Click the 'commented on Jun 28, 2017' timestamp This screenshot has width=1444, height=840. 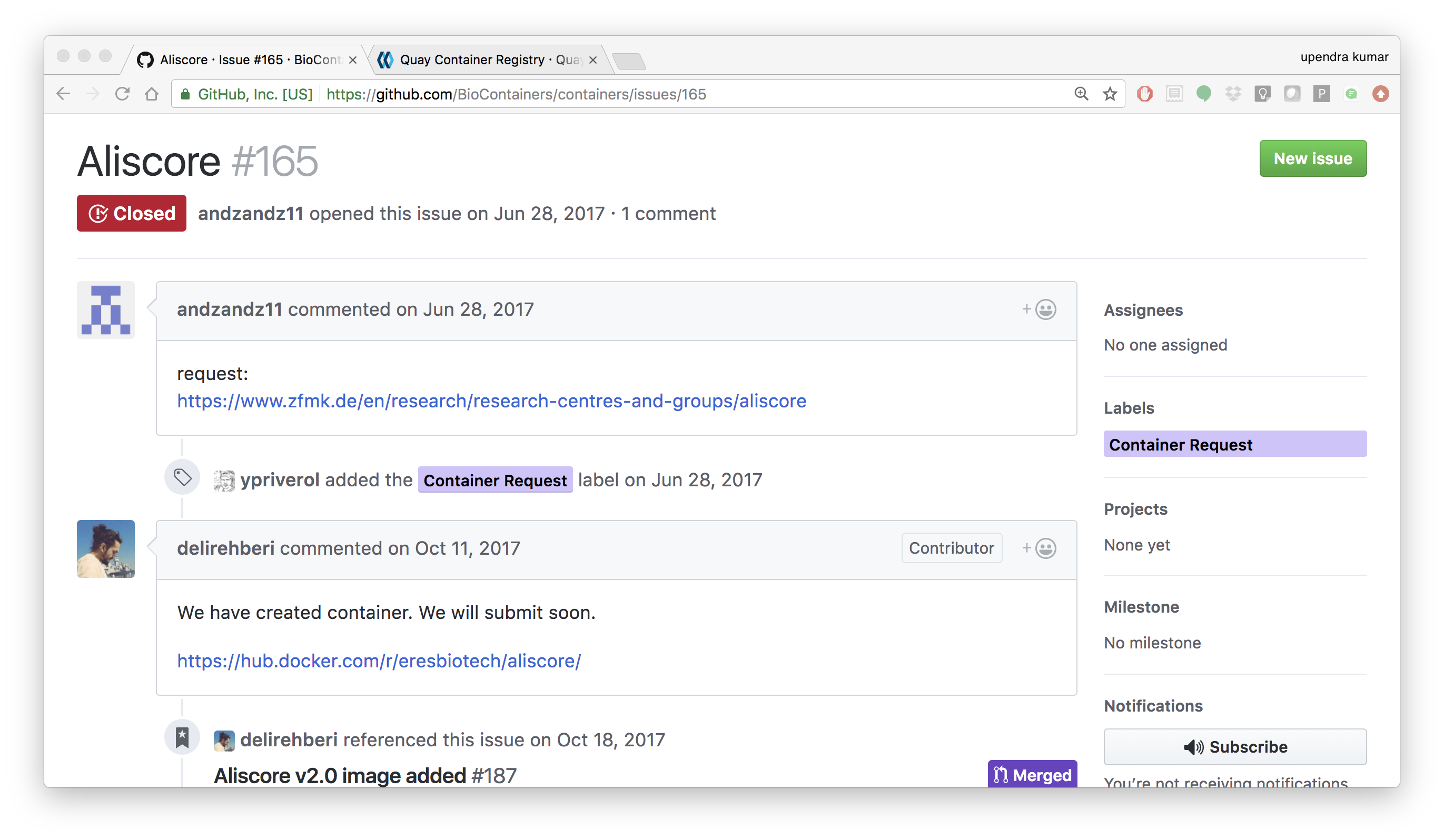411,310
